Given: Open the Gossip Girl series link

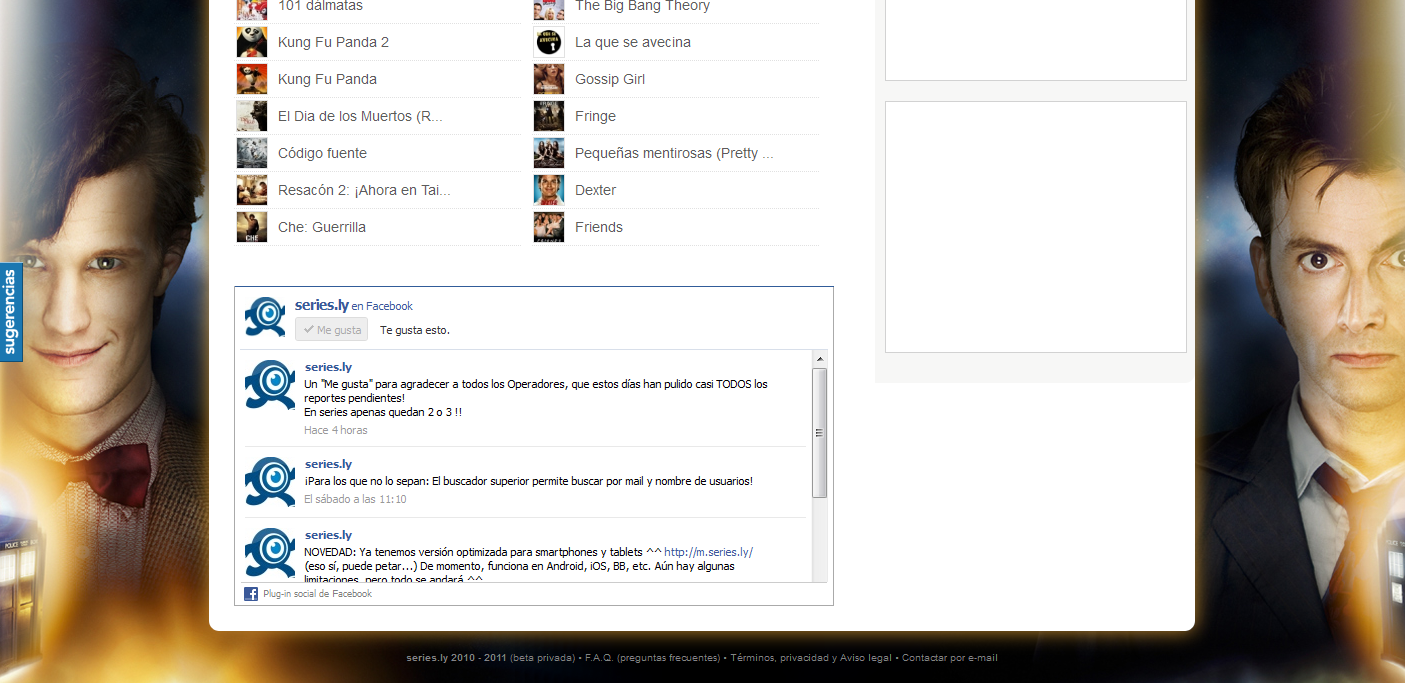Looking at the screenshot, I should point(610,79).
